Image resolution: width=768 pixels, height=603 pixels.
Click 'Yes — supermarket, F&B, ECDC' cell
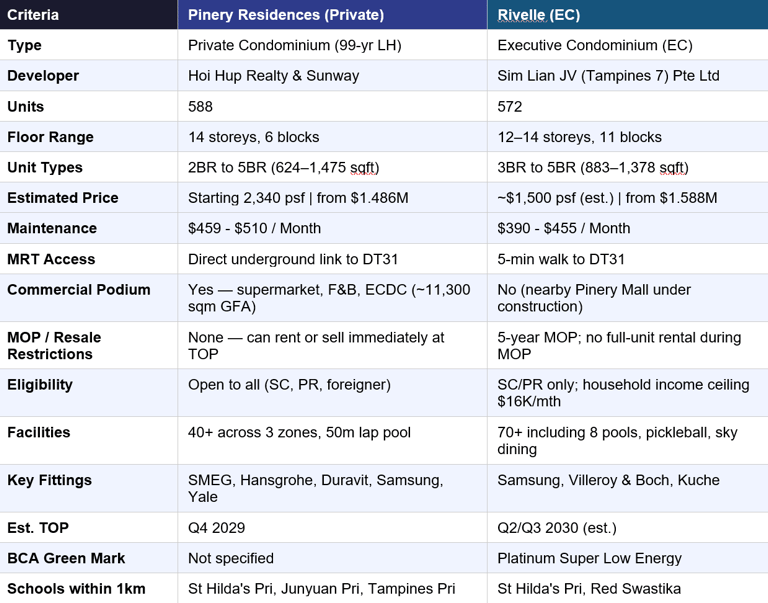tap(333, 298)
